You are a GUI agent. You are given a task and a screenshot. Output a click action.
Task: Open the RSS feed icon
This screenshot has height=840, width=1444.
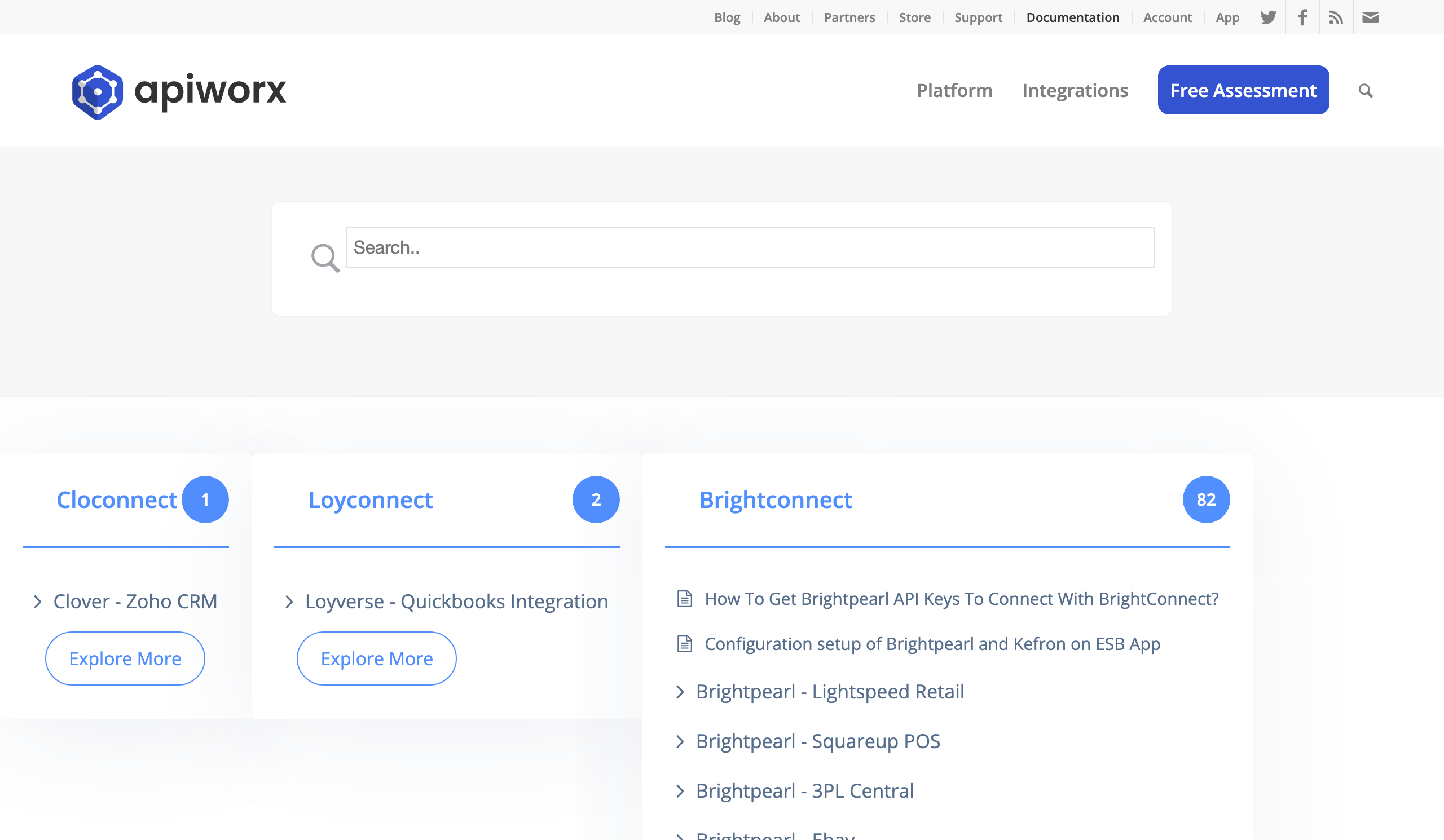tap(1336, 17)
